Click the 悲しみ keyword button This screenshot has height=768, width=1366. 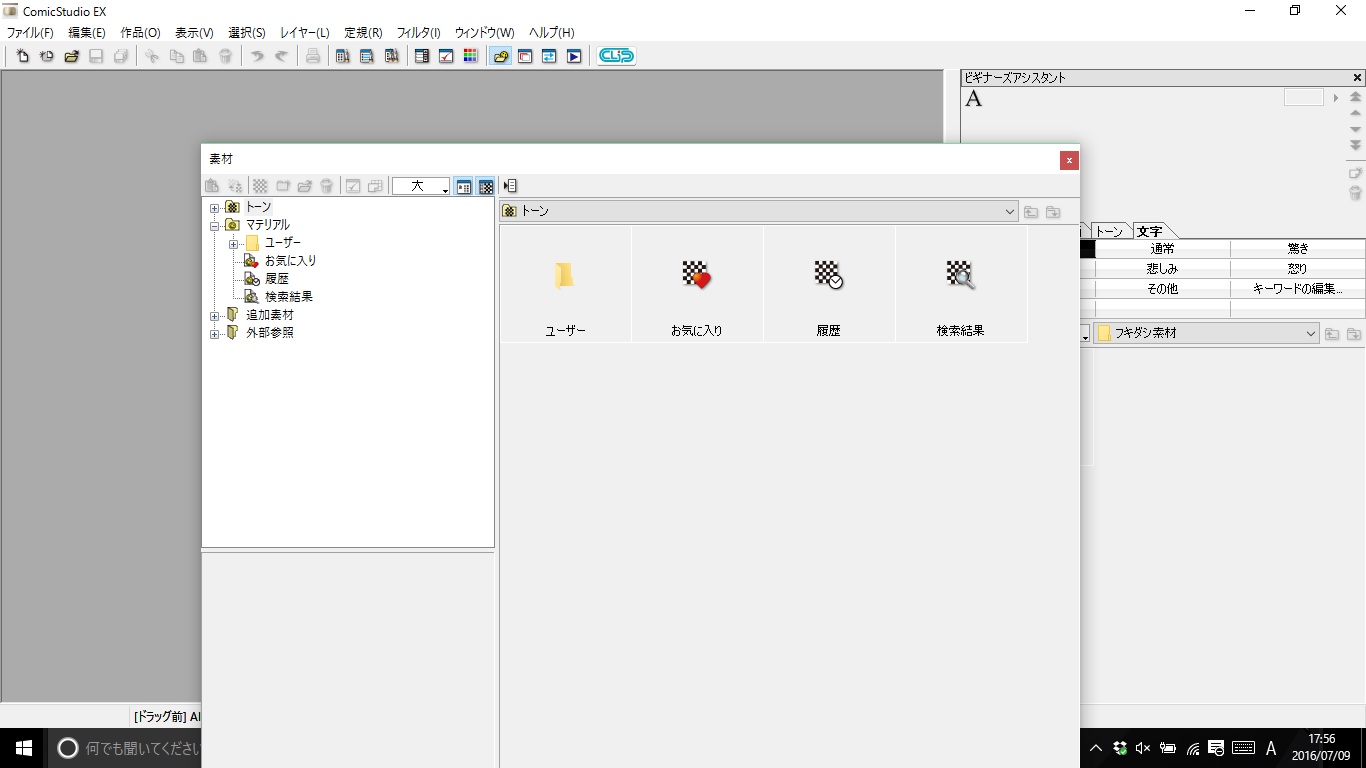(x=1163, y=269)
